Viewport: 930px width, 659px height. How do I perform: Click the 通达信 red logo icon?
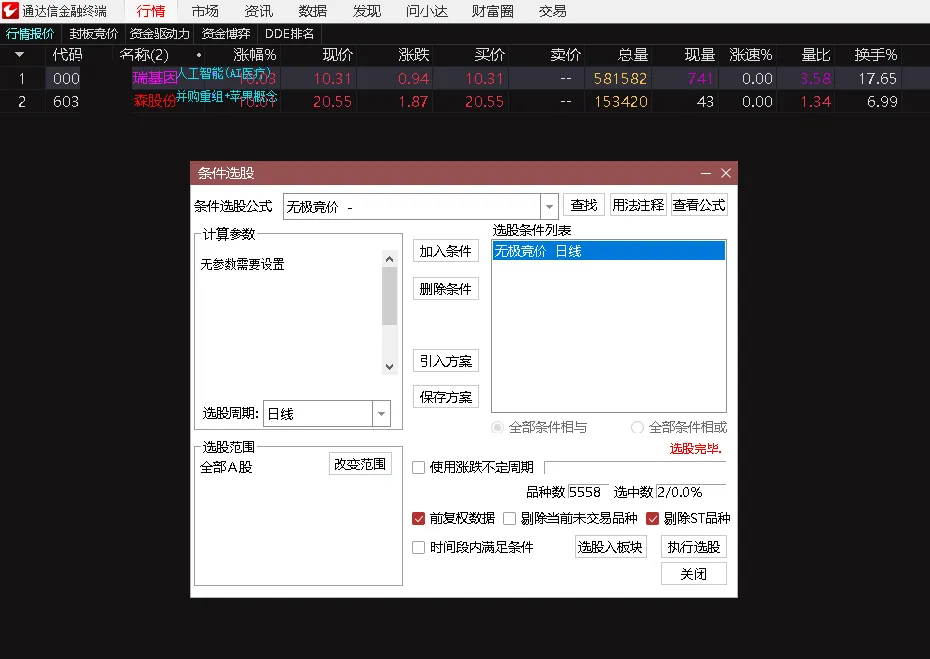[10, 10]
